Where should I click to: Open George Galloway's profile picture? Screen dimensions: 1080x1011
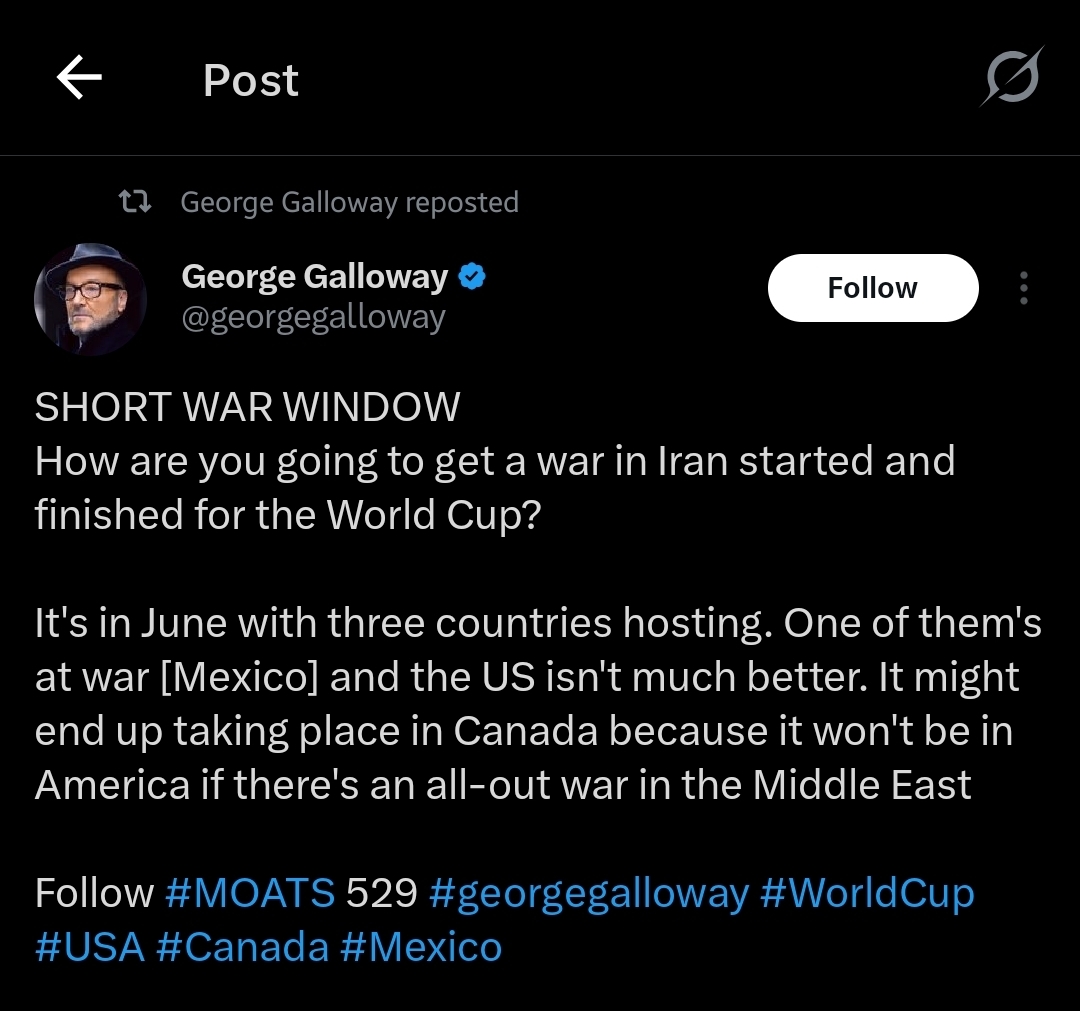pyautogui.click(x=90, y=298)
